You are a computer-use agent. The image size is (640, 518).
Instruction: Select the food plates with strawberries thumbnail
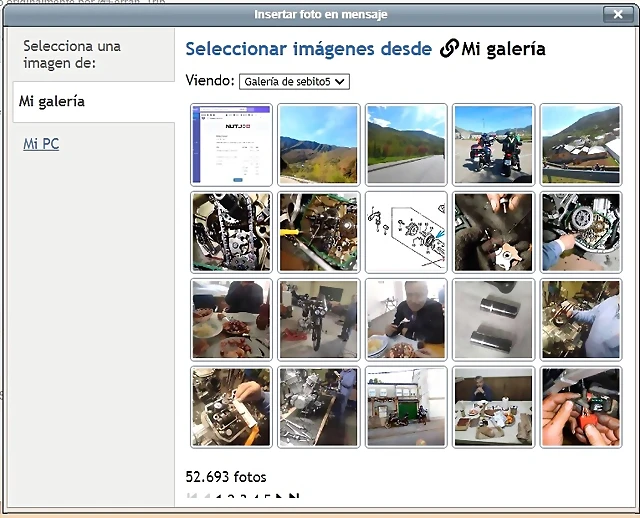point(231,320)
